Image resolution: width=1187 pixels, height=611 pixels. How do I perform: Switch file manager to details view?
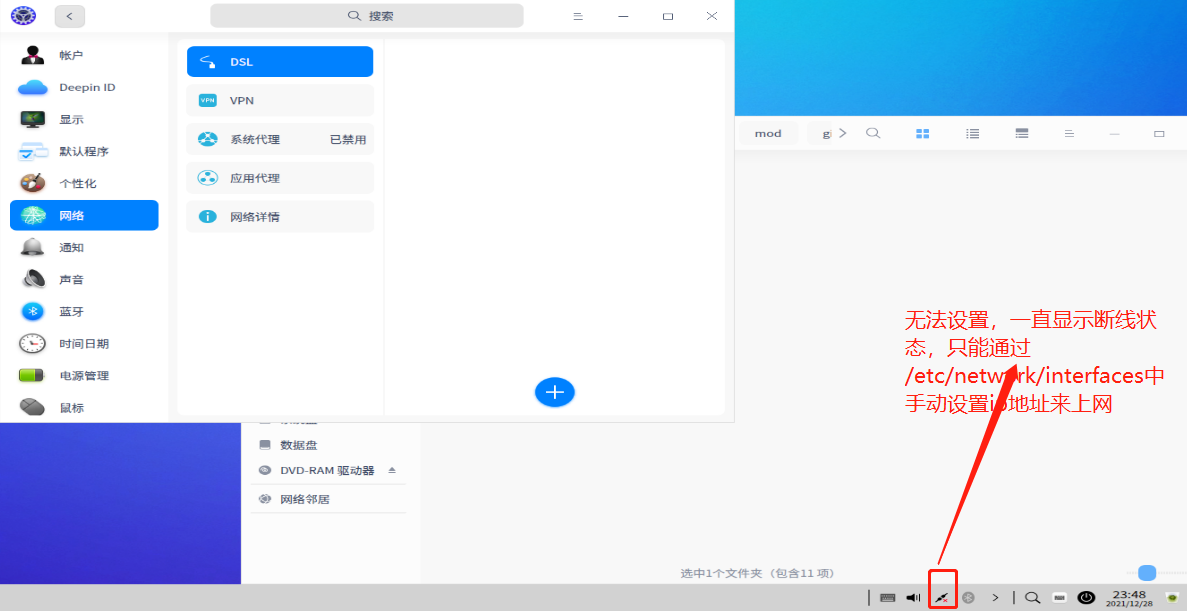(1022, 133)
